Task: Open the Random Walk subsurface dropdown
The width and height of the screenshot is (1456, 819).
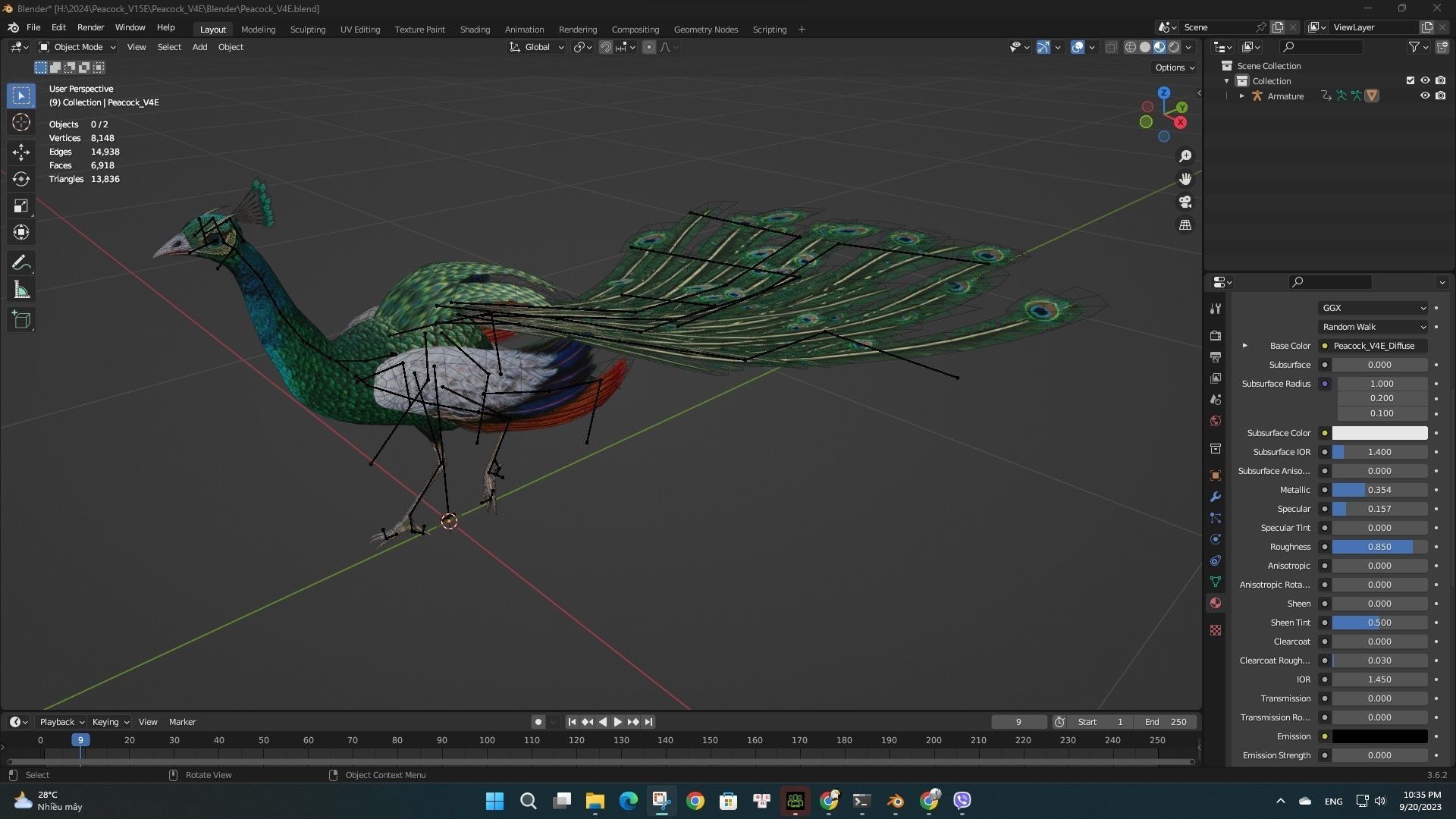Action: 1373,327
